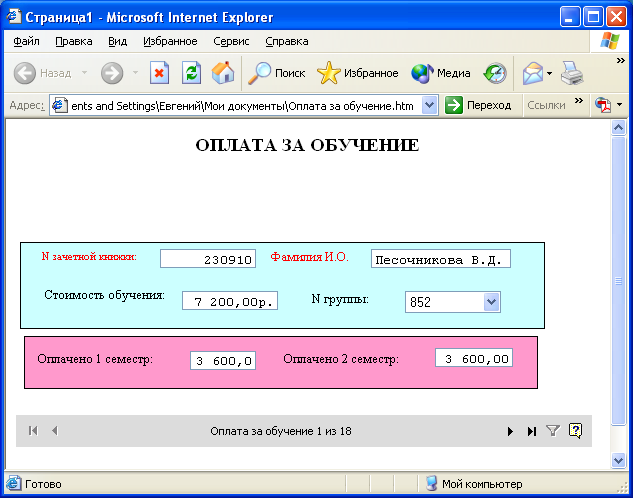This screenshot has width=633, height=498.
Task: Go to the Home page icon
Action: point(223,73)
